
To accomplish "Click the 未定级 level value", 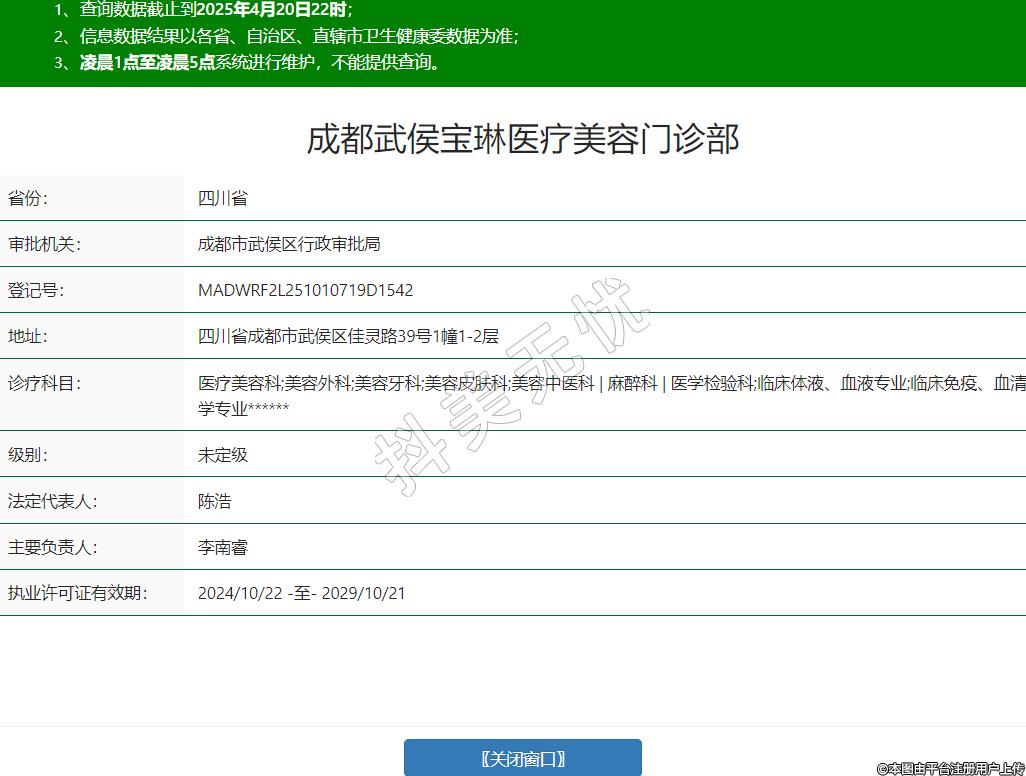I will 222,455.
